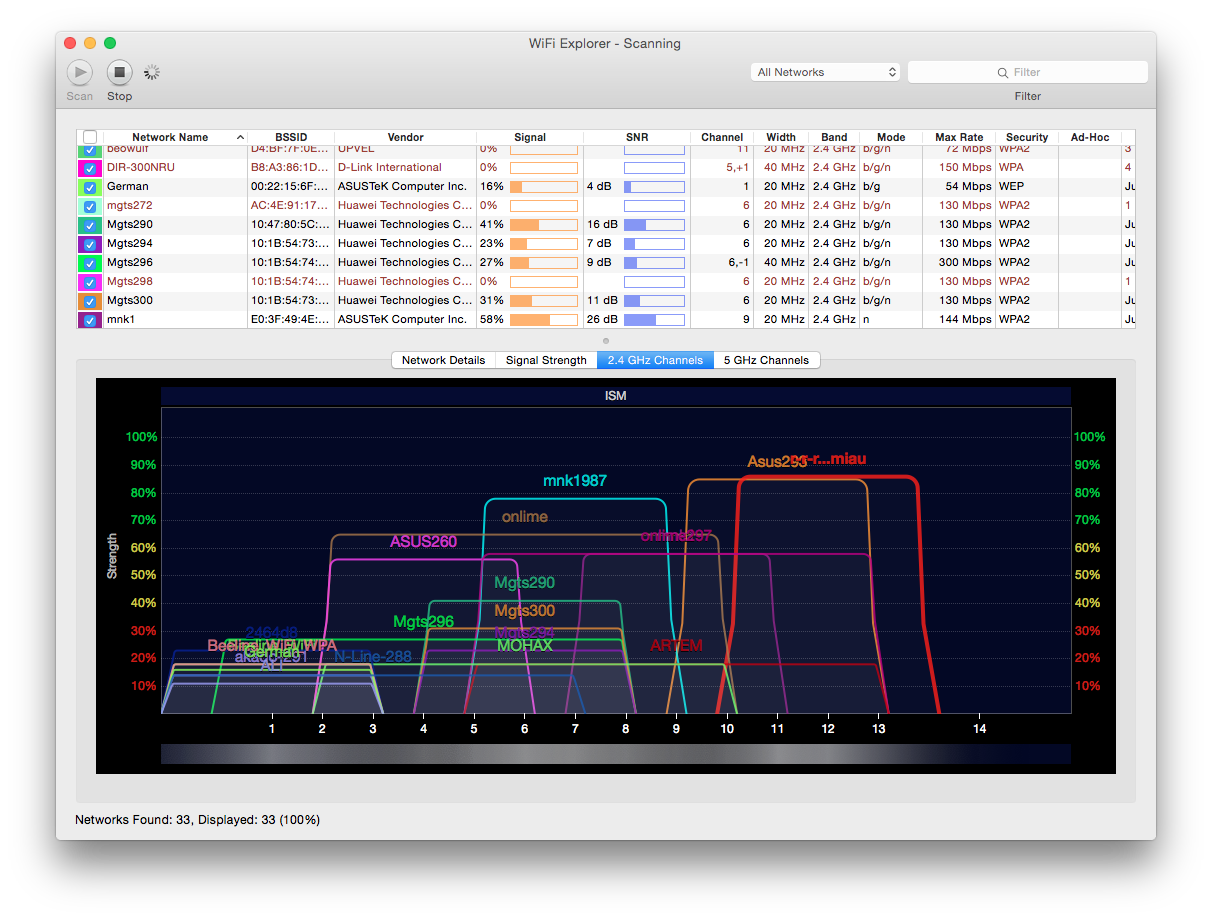Toggle the select-all checkbox in table header

90,138
